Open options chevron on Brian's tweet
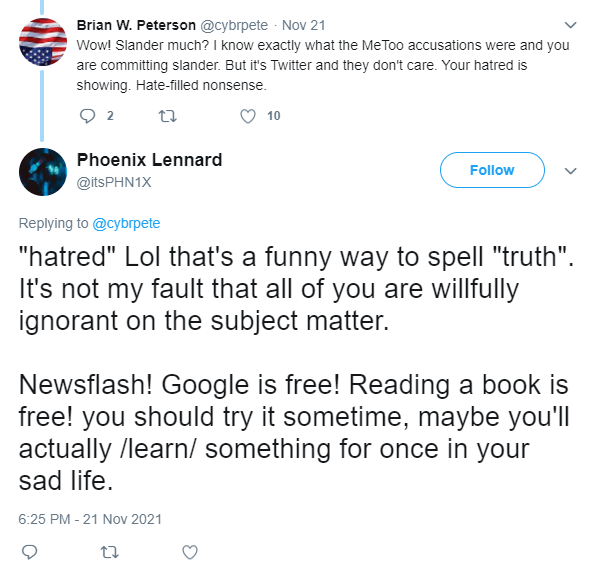The width and height of the screenshot is (598, 583). pyautogui.click(x=570, y=25)
